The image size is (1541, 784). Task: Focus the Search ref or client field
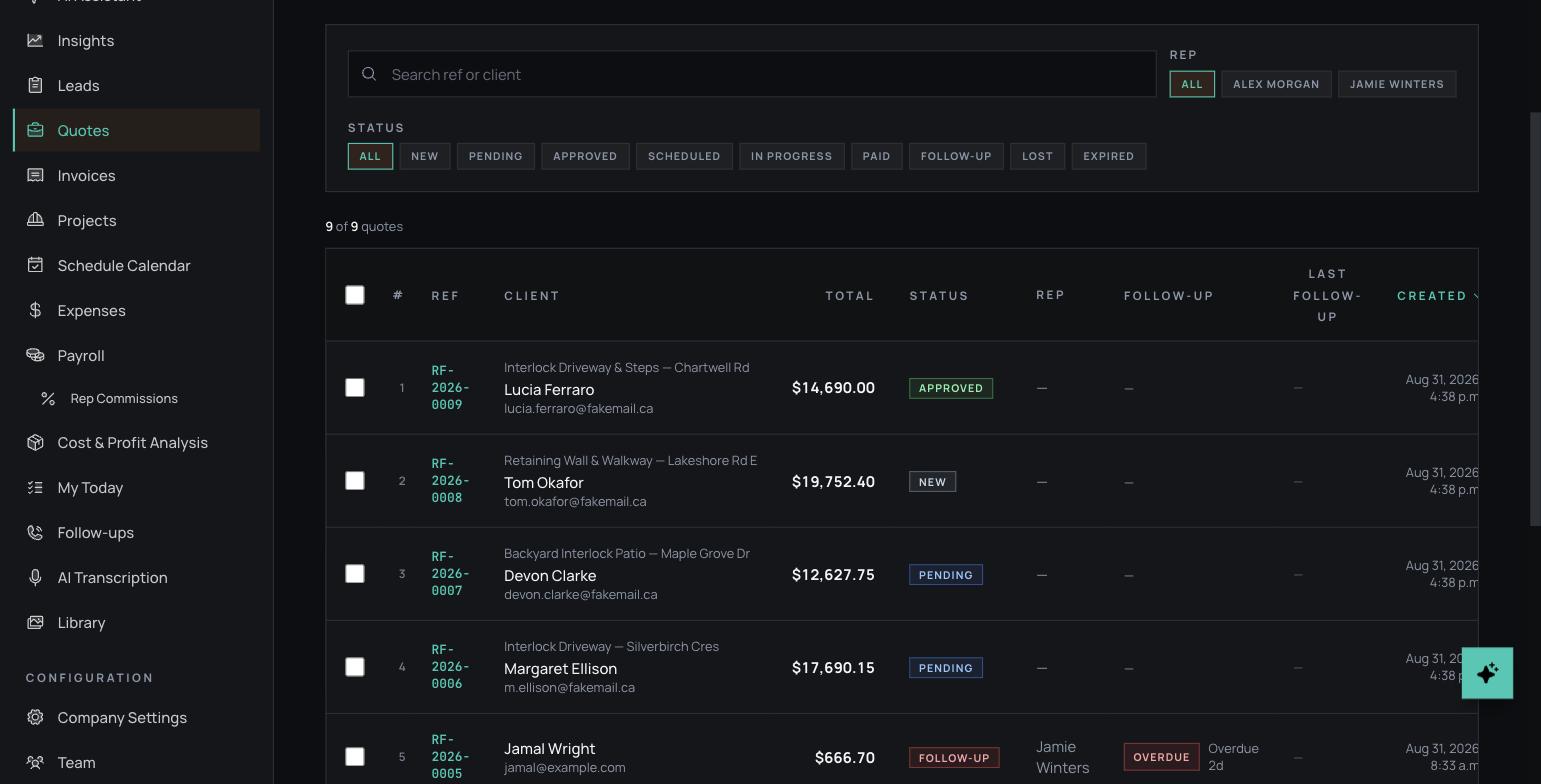tap(752, 74)
